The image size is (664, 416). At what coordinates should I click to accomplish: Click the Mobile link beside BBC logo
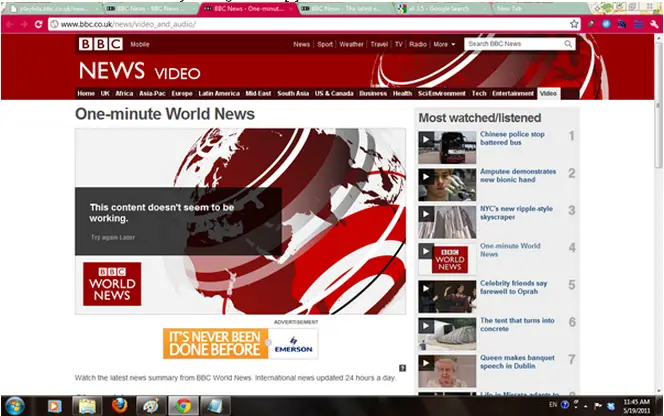coord(140,44)
